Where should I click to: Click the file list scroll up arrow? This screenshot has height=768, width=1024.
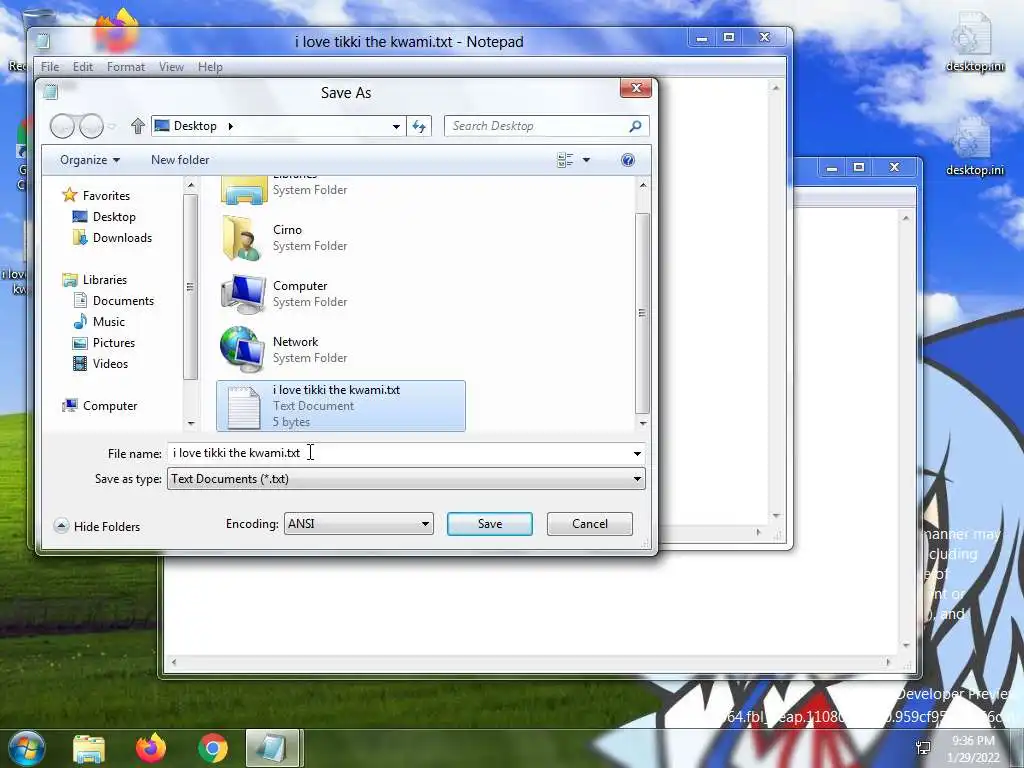pos(643,186)
